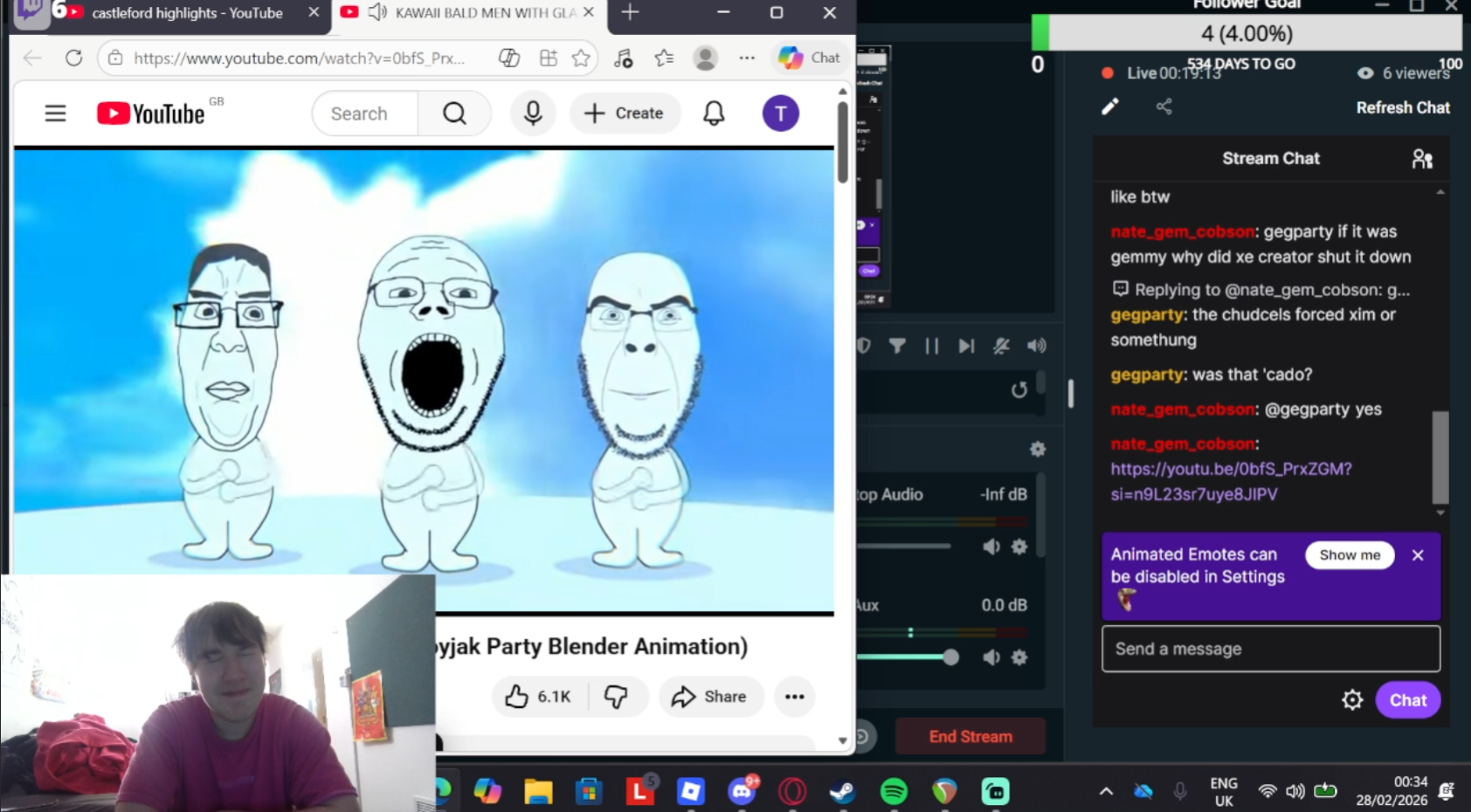Switch to castleford highlights YouTube tab

pyautogui.click(x=187, y=13)
